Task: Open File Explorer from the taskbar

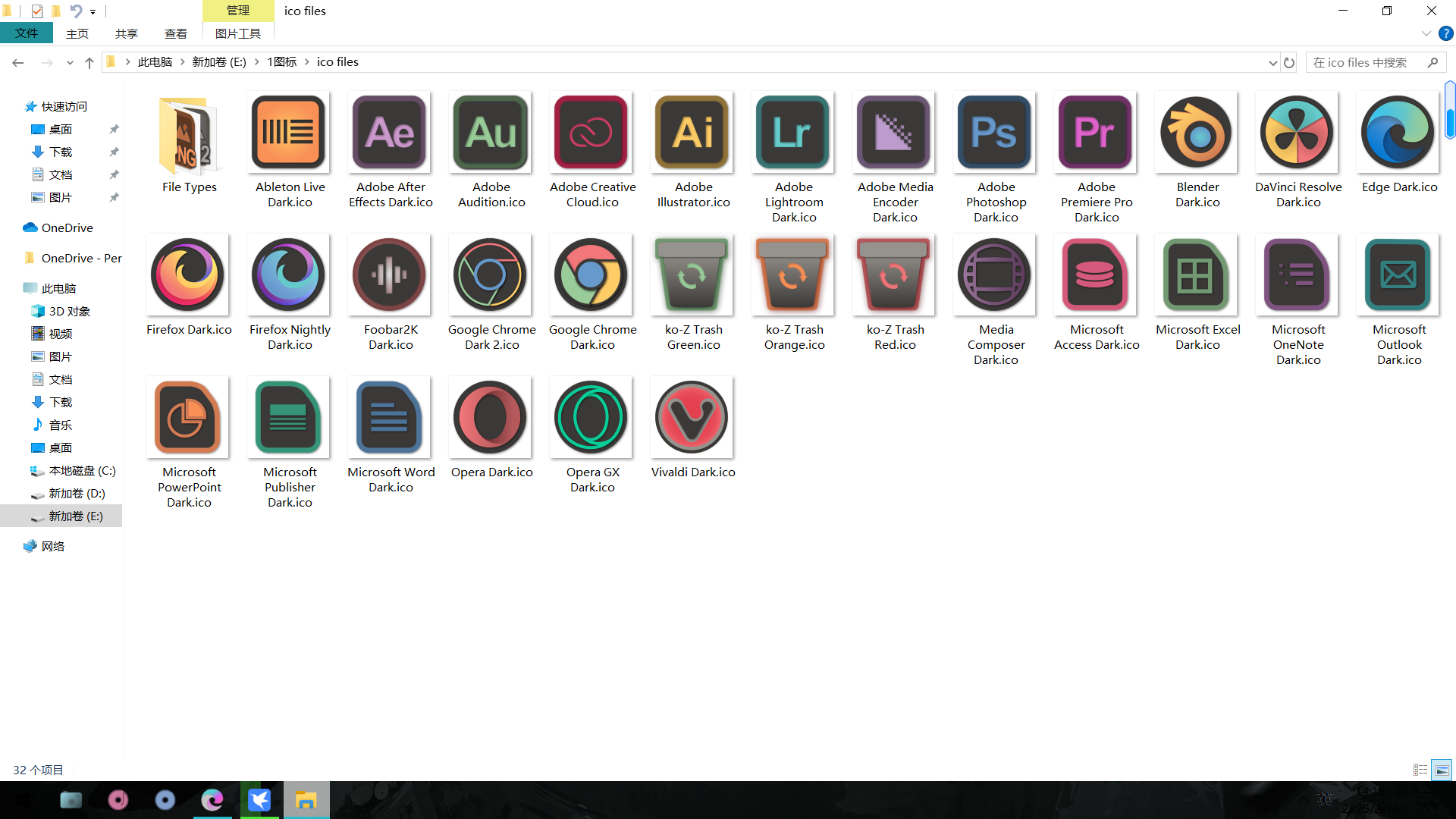Action: pyautogui.click(x=306, y=800)
